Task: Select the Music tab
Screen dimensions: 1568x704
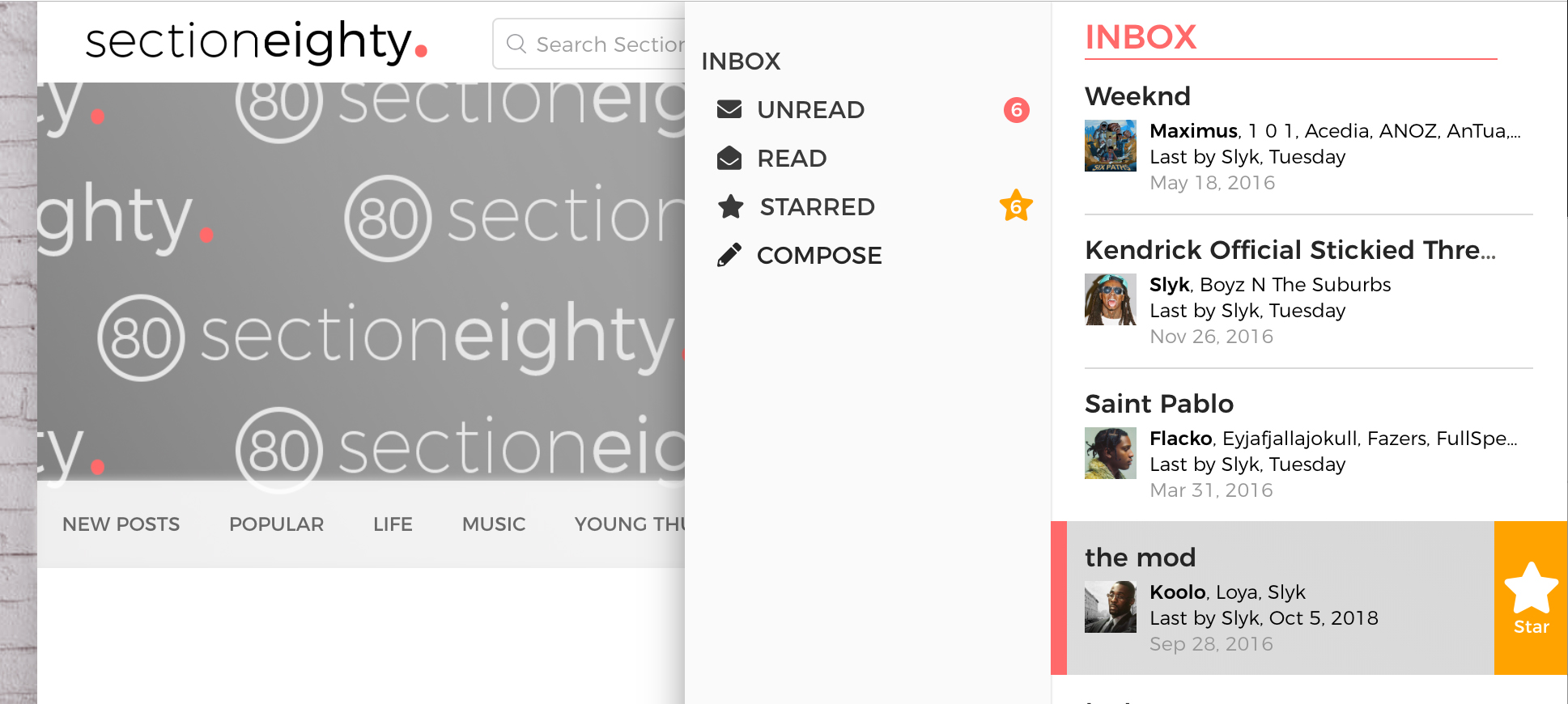Action: coord(494,524)
